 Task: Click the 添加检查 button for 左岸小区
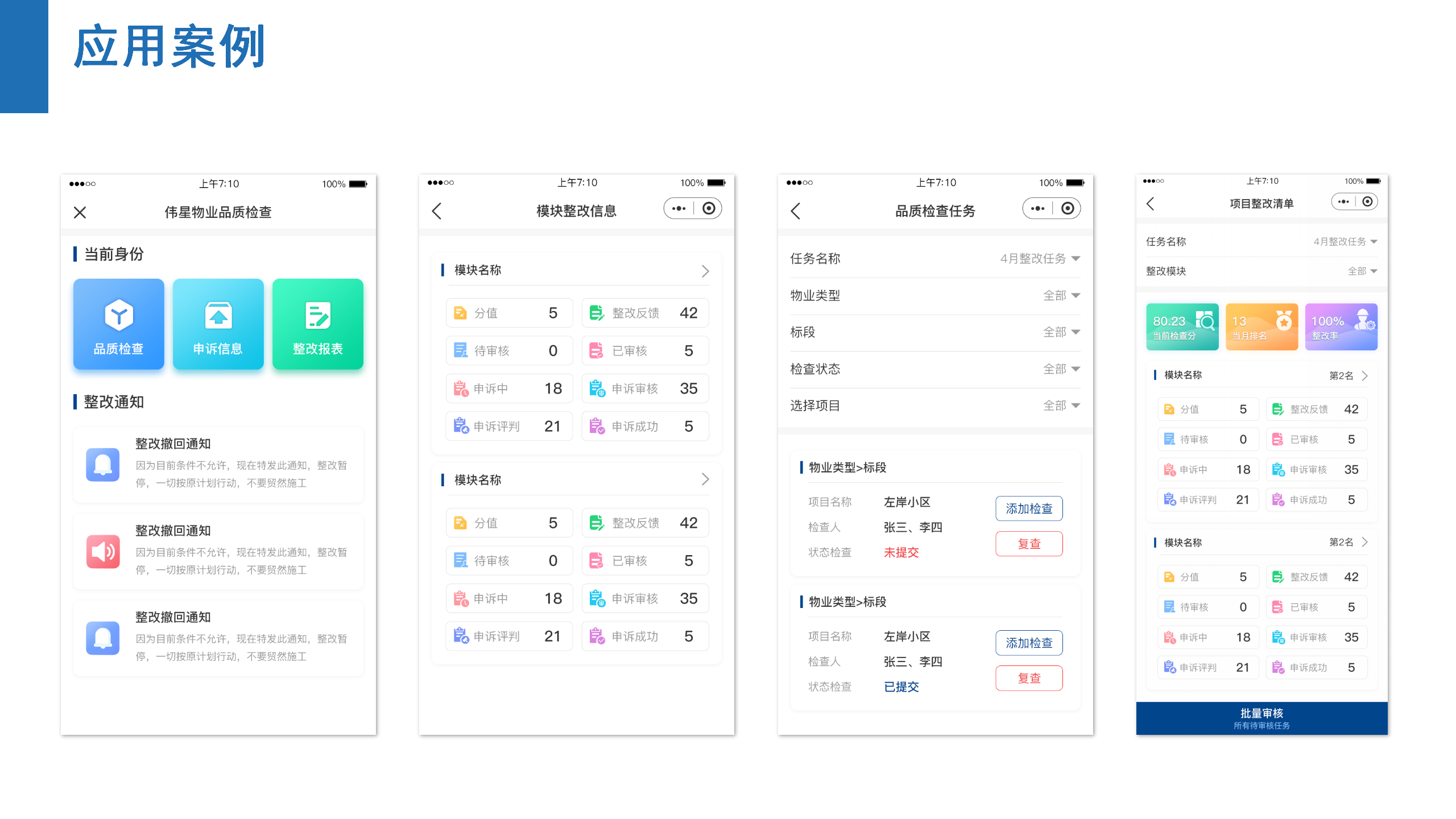click(x=1029, y=508)
